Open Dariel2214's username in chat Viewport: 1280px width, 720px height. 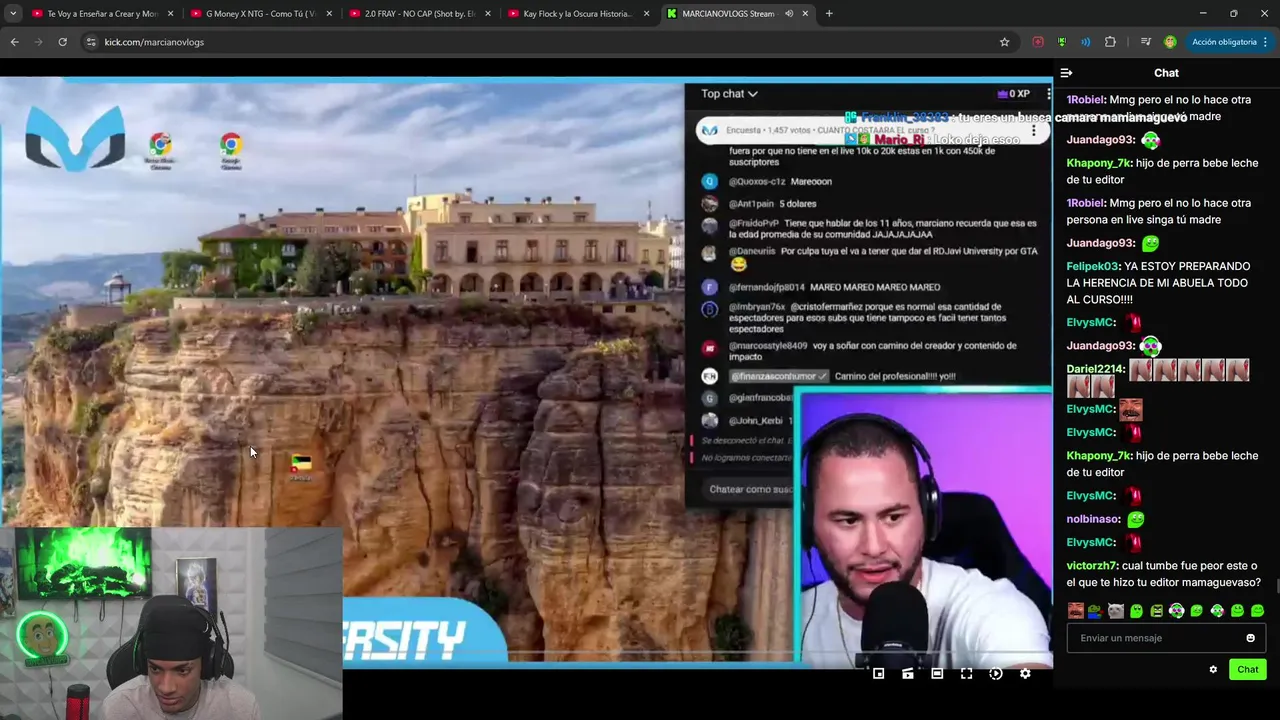coord(1095,370)
